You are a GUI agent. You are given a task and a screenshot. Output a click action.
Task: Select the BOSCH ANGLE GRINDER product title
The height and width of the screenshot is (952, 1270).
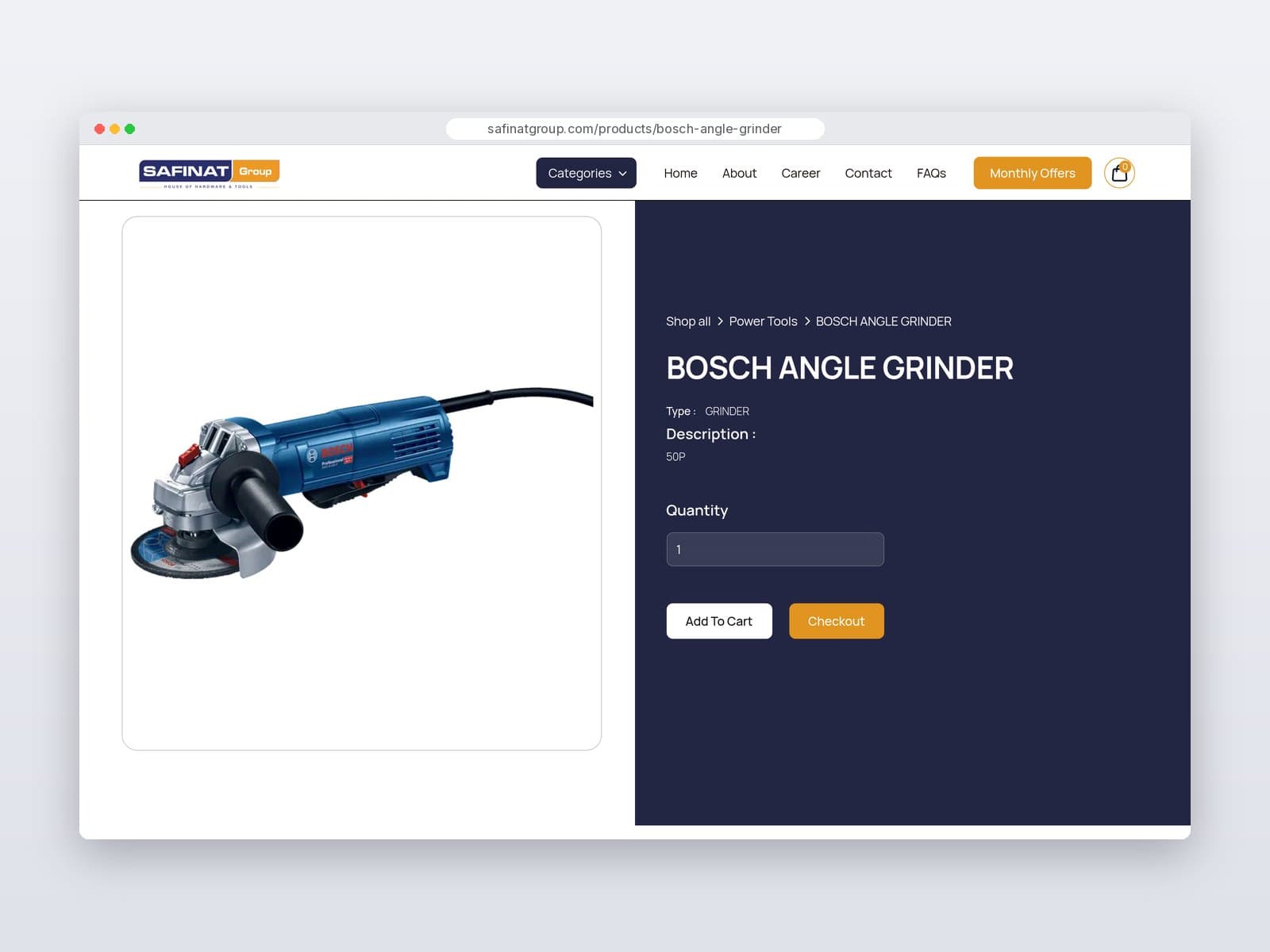pyautogui.click(x=840, y=368)
